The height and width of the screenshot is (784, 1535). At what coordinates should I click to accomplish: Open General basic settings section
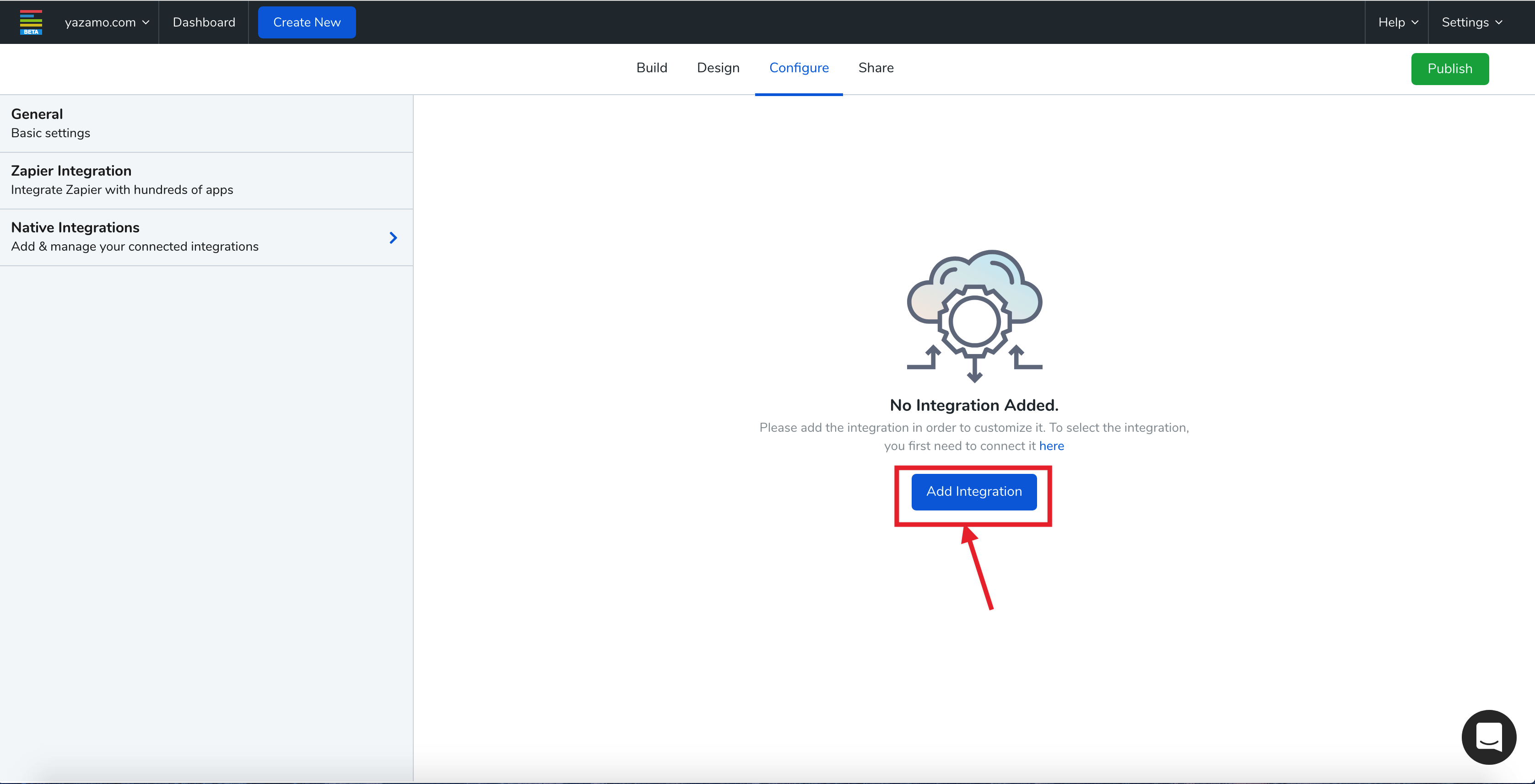pos(206,124)
